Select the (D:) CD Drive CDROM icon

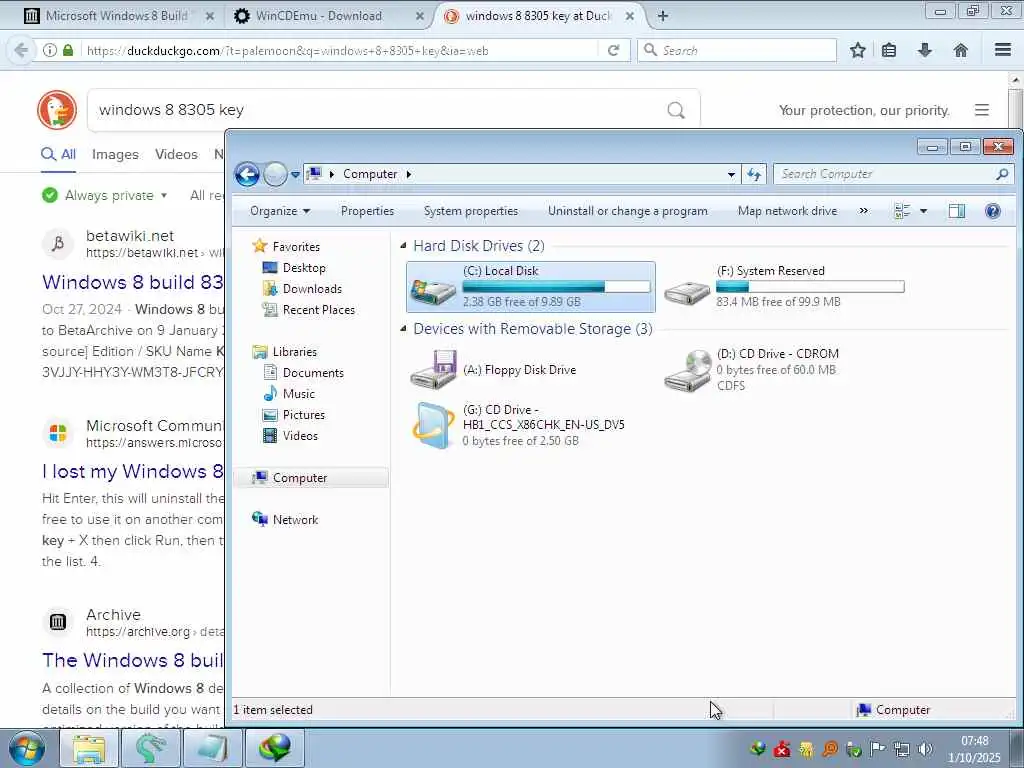click(688, 370)
